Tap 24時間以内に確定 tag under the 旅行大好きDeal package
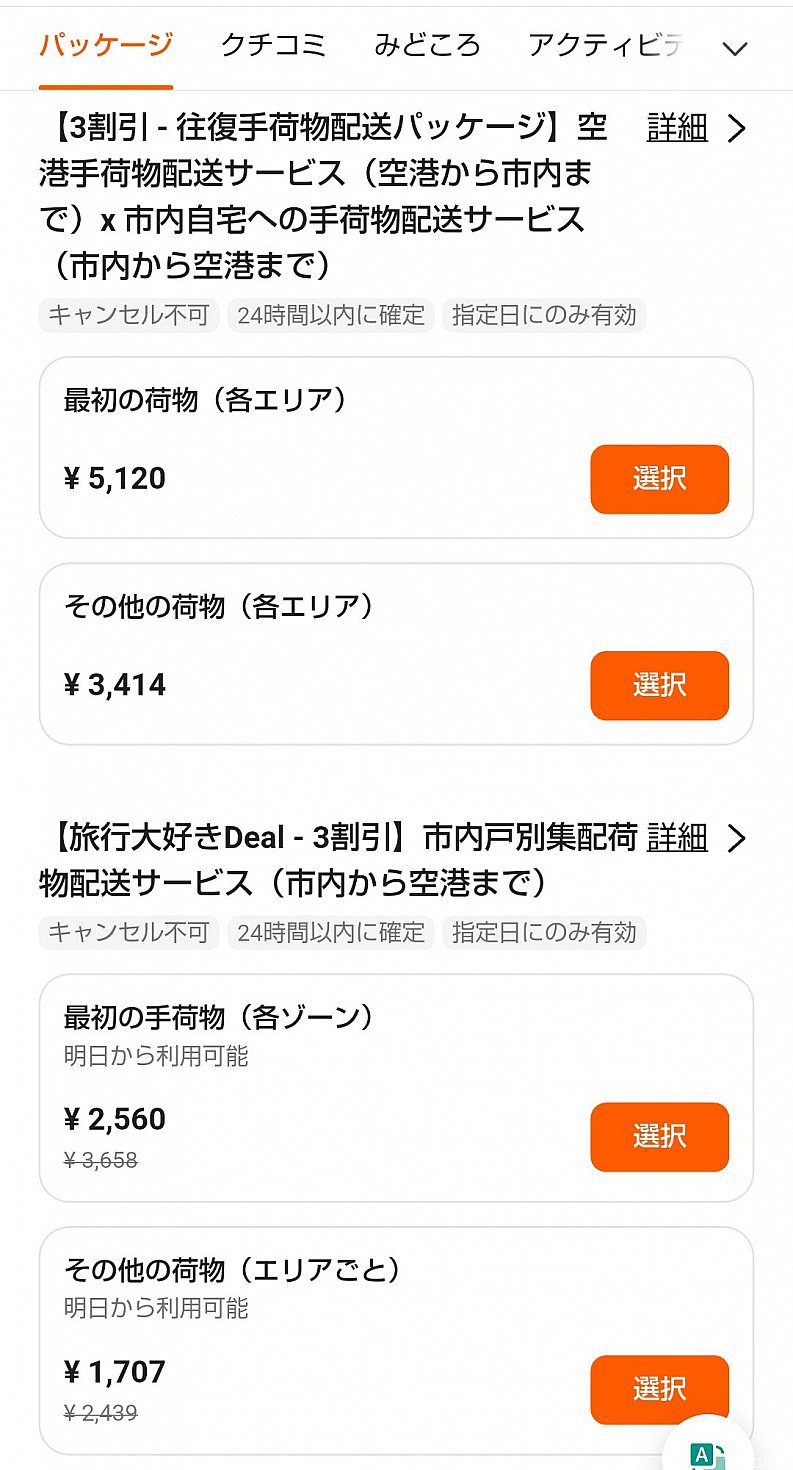Image resolution: width=793 pixels, height=1470 pixels. coord(330,933)
